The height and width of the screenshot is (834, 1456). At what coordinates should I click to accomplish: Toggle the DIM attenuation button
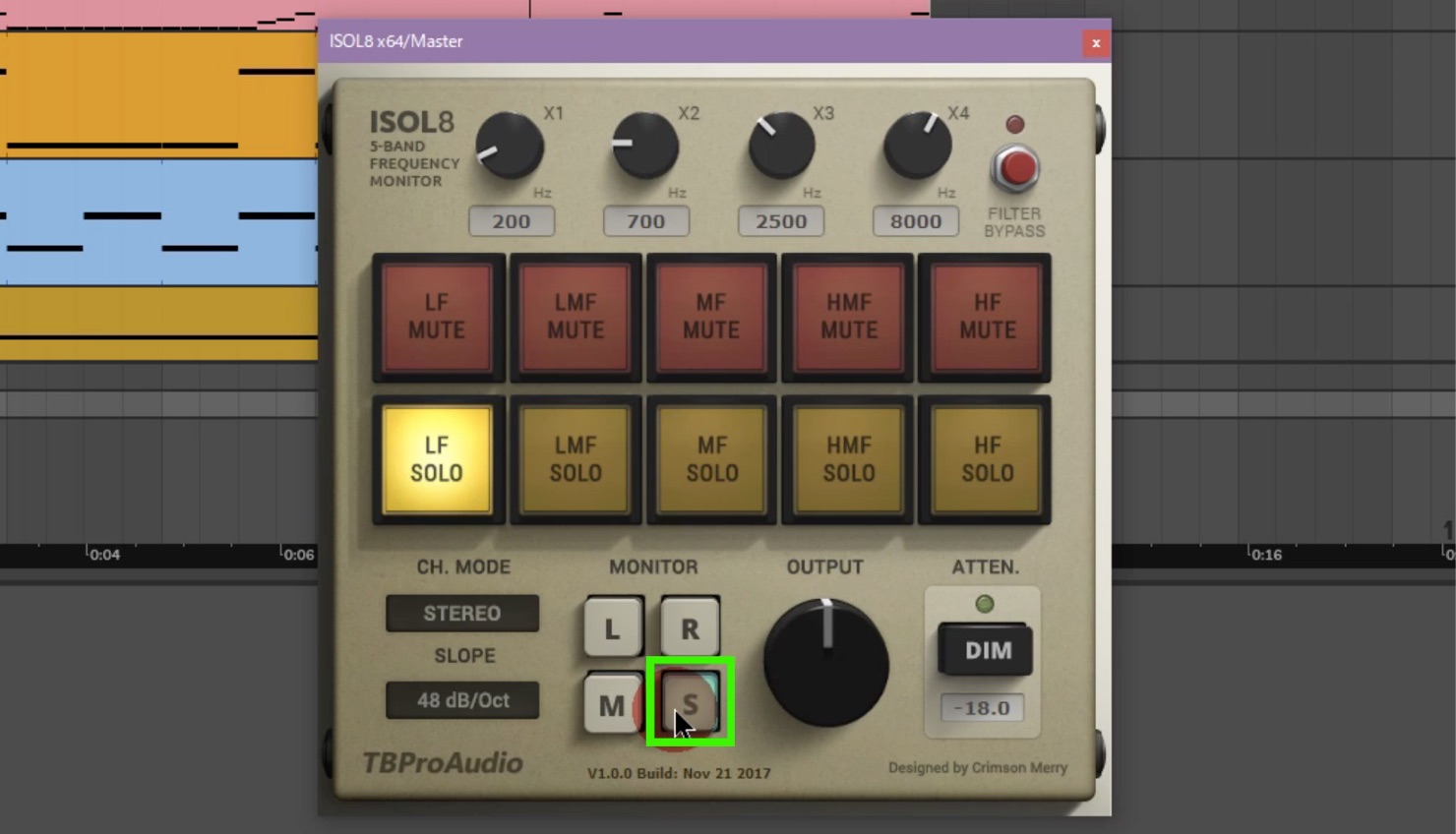pos(986,650)
